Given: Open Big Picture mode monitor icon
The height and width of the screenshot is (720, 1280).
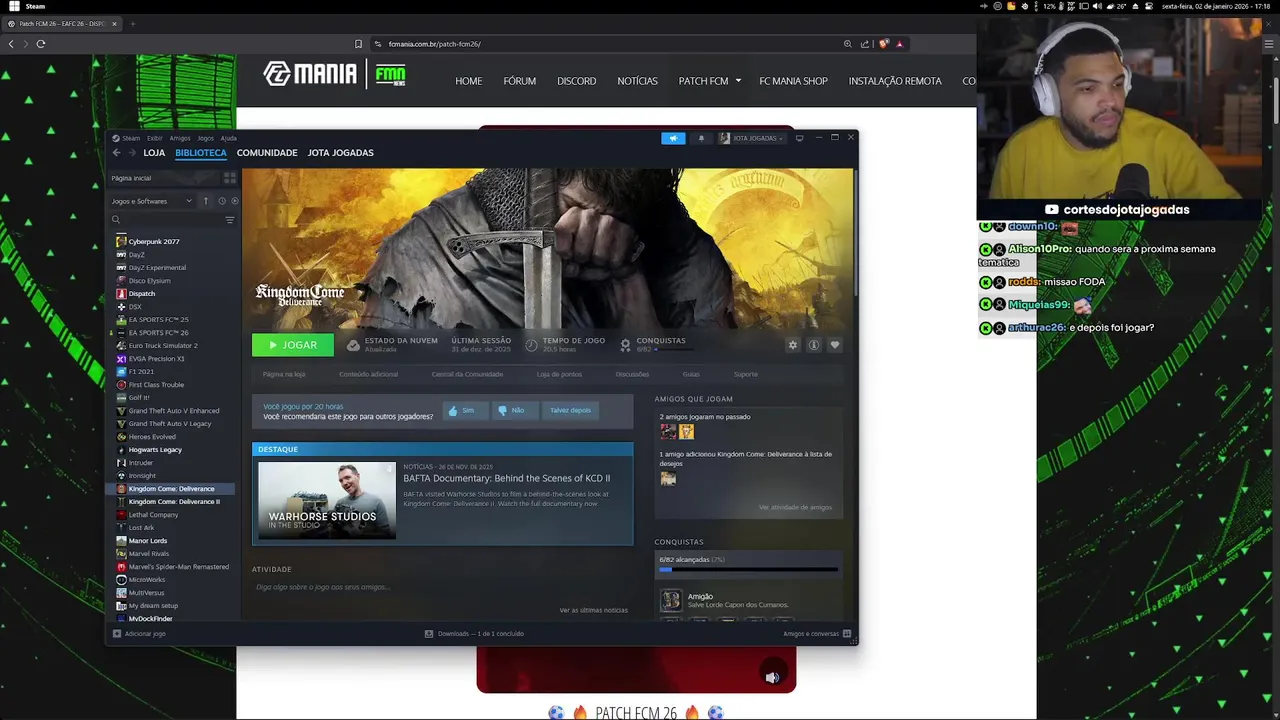Looking at the screenshot, I should tap(799, 138).
